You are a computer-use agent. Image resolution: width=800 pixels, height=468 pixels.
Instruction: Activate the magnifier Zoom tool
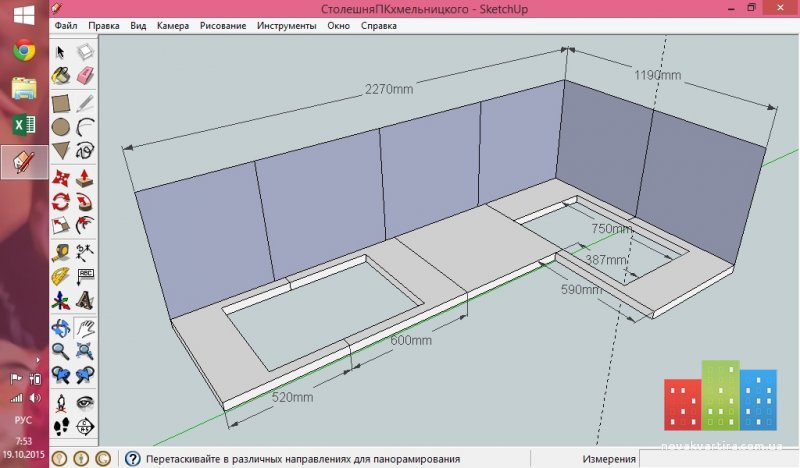click(61, 351)
